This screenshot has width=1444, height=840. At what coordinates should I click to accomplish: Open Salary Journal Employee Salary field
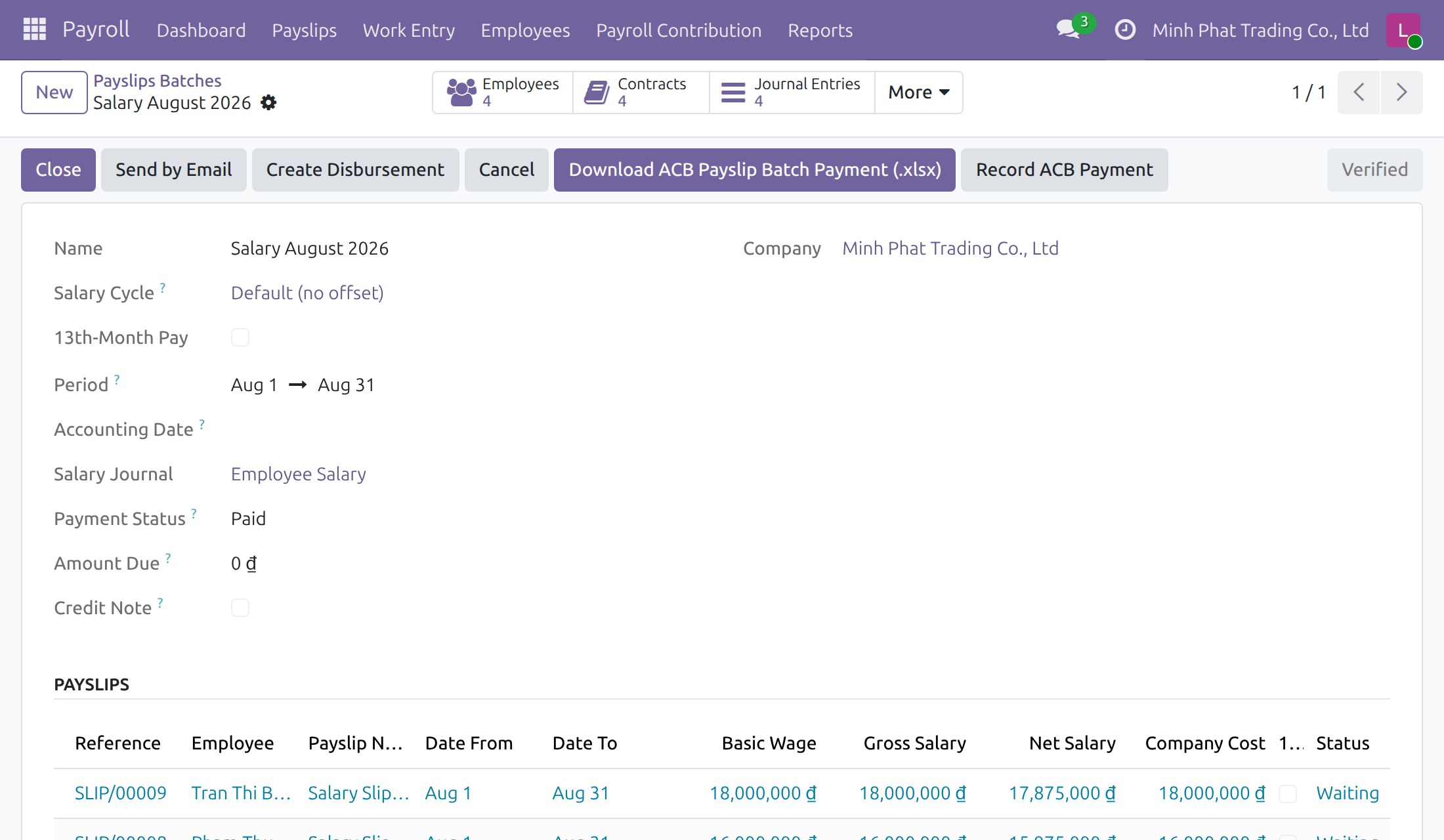[x=299, y=474]
